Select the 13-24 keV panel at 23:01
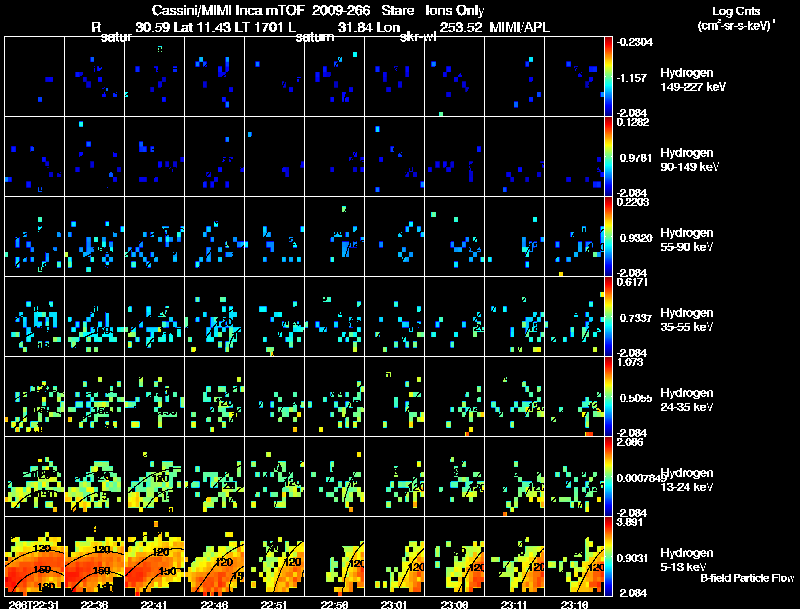The height and width of the screenshot is (609, 800). (394, 476)
